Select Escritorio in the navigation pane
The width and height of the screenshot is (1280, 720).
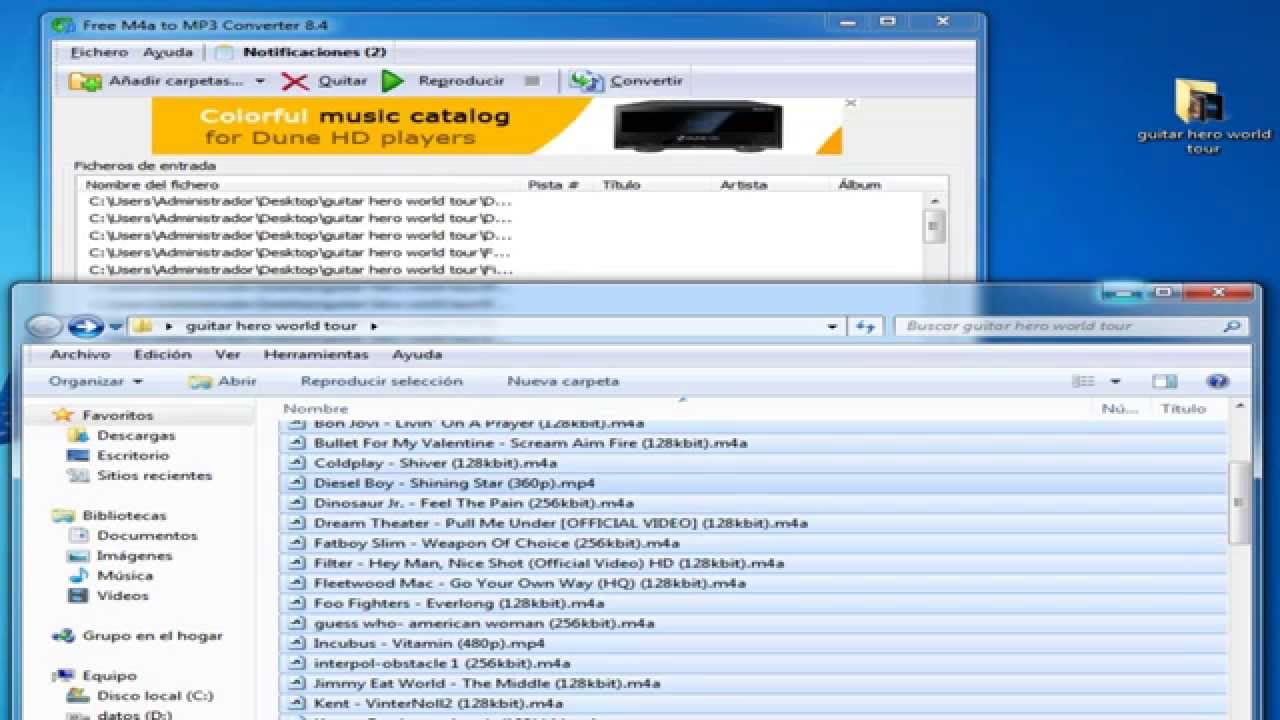click(133, 455)
